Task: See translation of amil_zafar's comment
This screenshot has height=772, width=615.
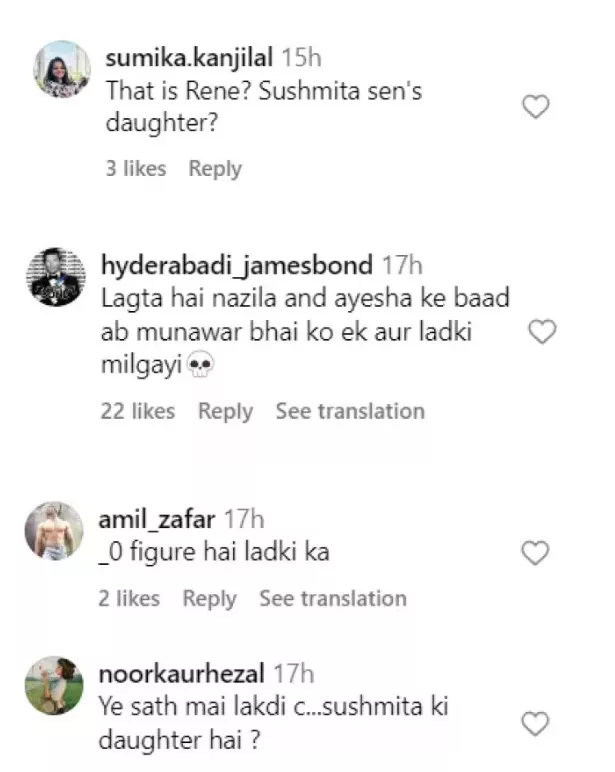Action: 333,599
